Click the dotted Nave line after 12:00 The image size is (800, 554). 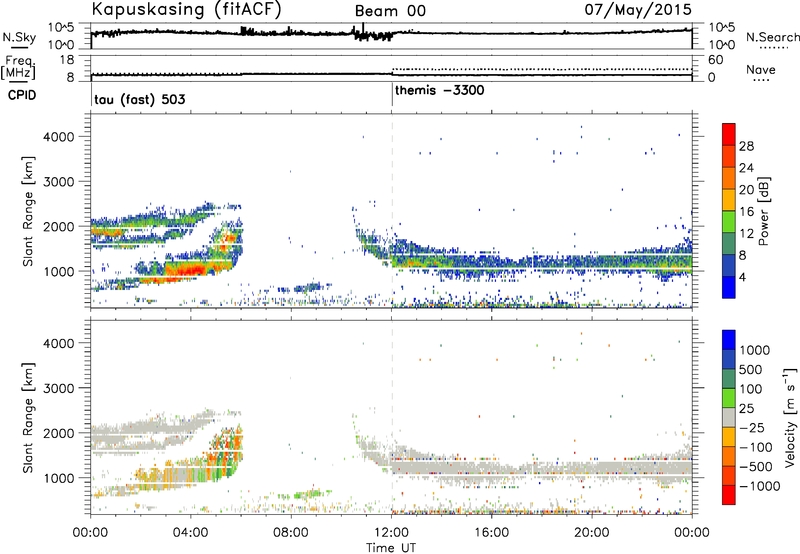[x=542, y=69]
